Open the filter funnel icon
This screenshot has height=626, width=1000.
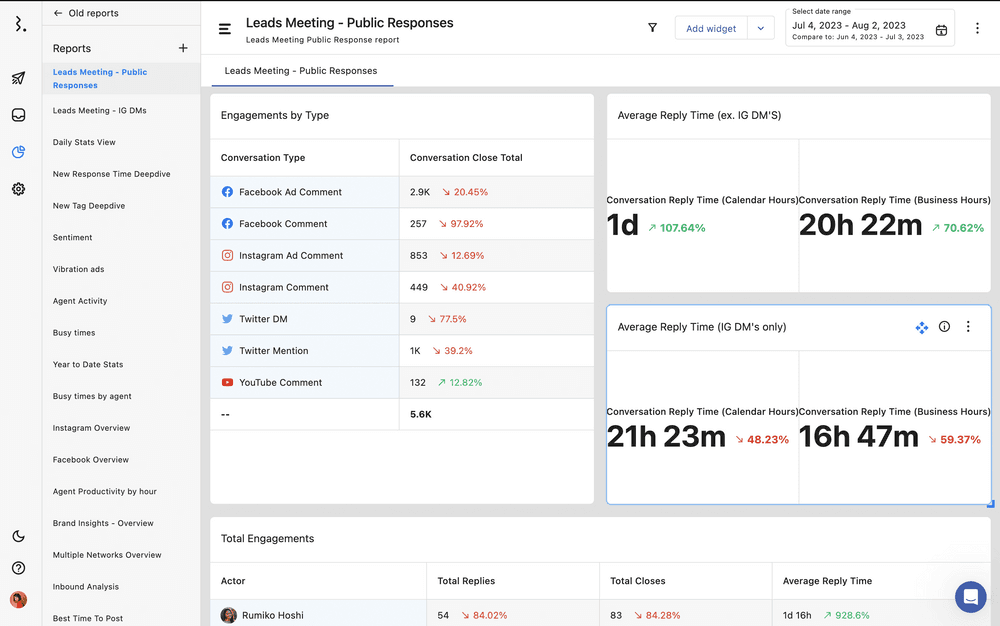click(653, 29)
